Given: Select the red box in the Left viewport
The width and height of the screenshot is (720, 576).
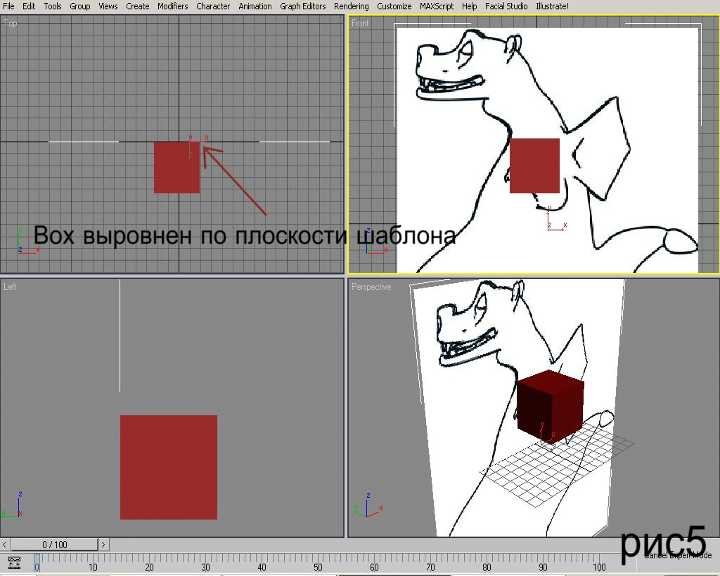Looking at the screenshot, I should [x=168, y=467].
